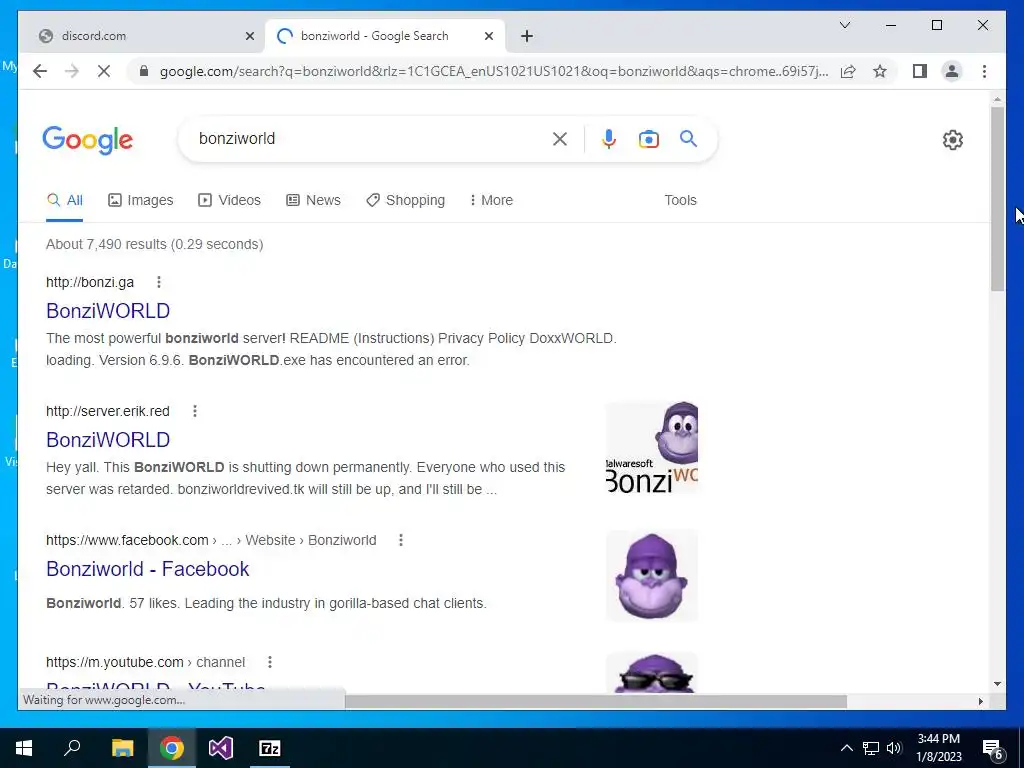Clear the search box with the X

click(560, 138)
